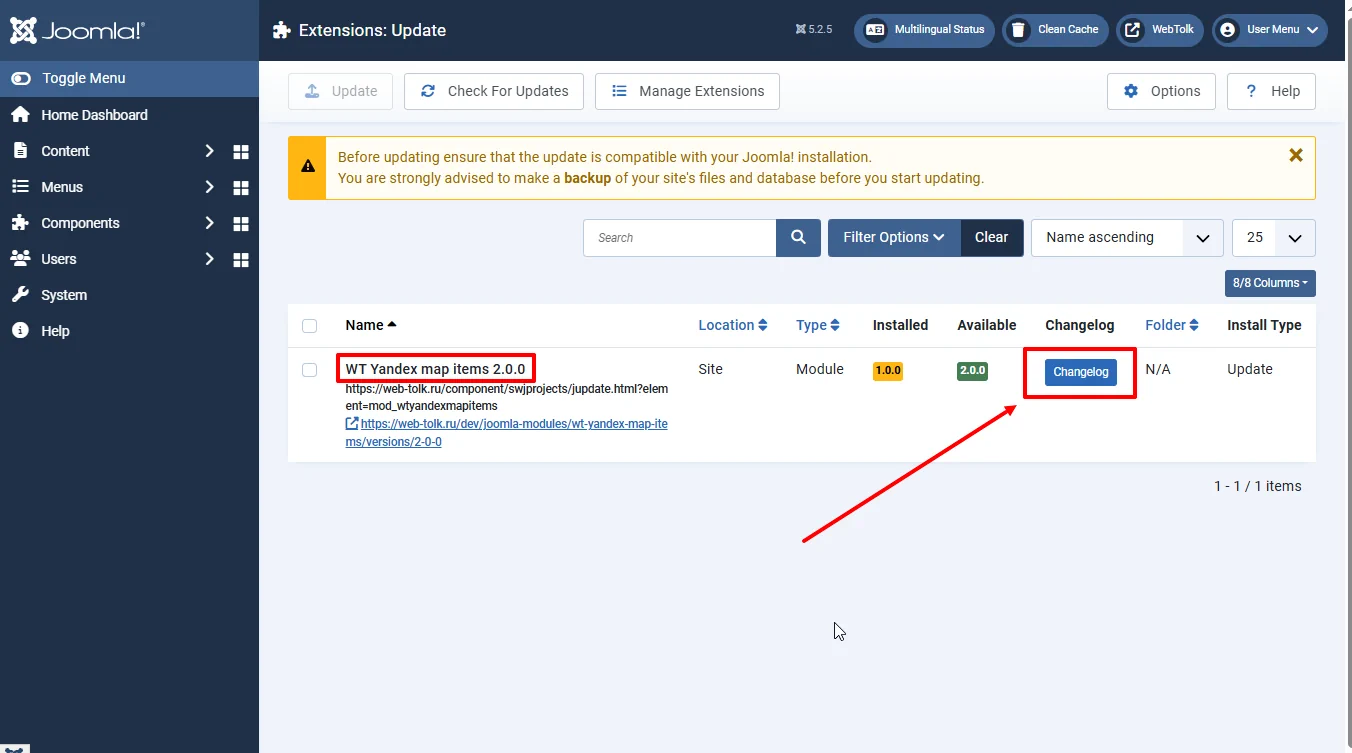This screenshot has width=1352, height=753.
Task: Click the Components puzzle icon
Action: click(x=20, y=223)
